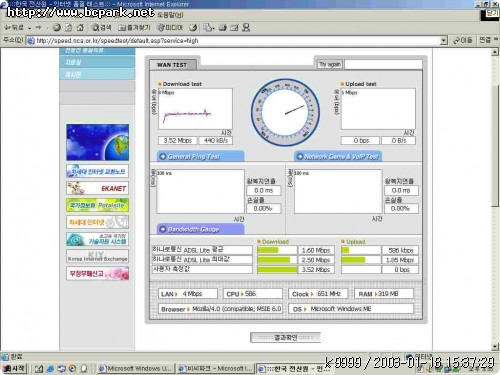This screenshot has width=500, height=375.
Task: Click the Print toolbar icon
Action: 223,28
